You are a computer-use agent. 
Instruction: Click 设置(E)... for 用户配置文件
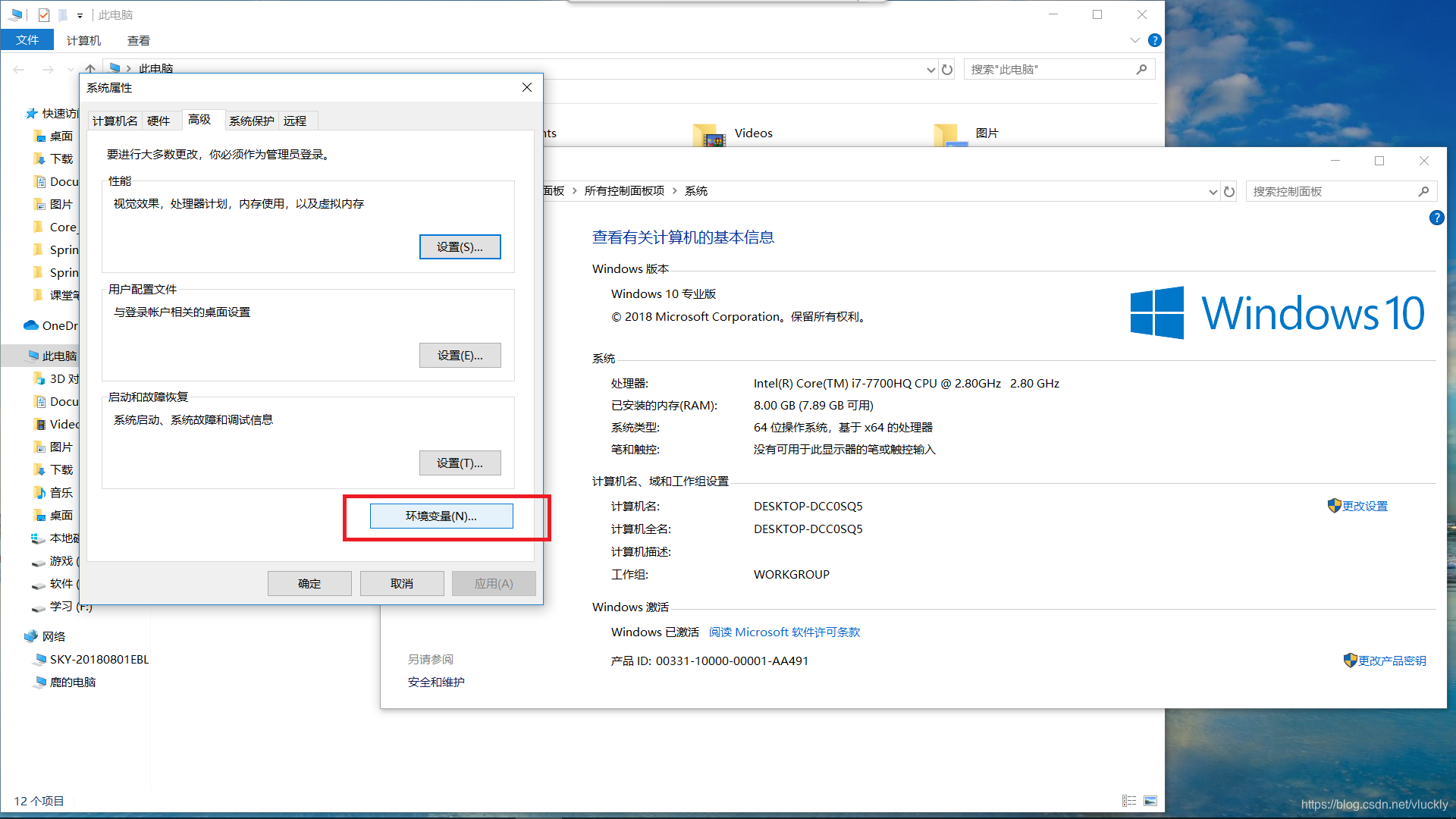click(x=460, y=356)
